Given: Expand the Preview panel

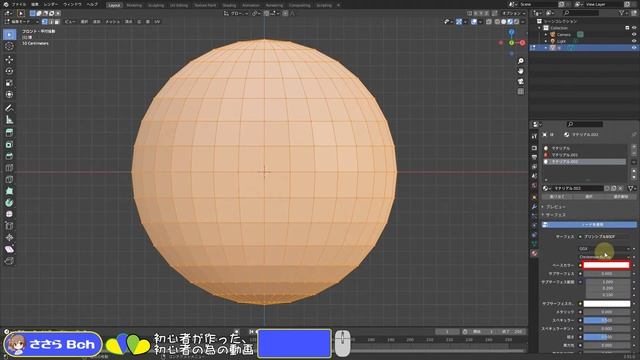Looking at the screenshot, I should pyautogui.click(x=554, y=207).
